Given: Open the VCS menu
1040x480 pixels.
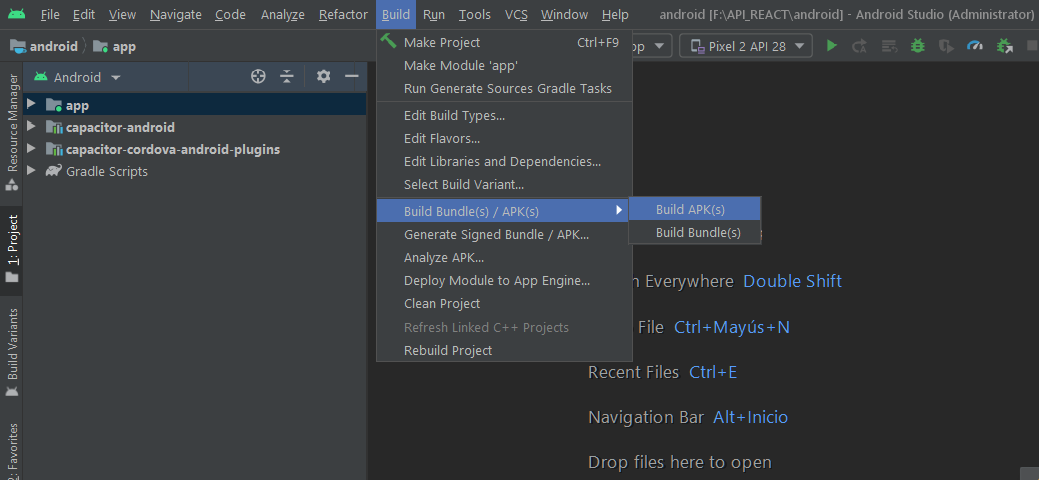Looking at the screenshot, I should click(516, 14).
